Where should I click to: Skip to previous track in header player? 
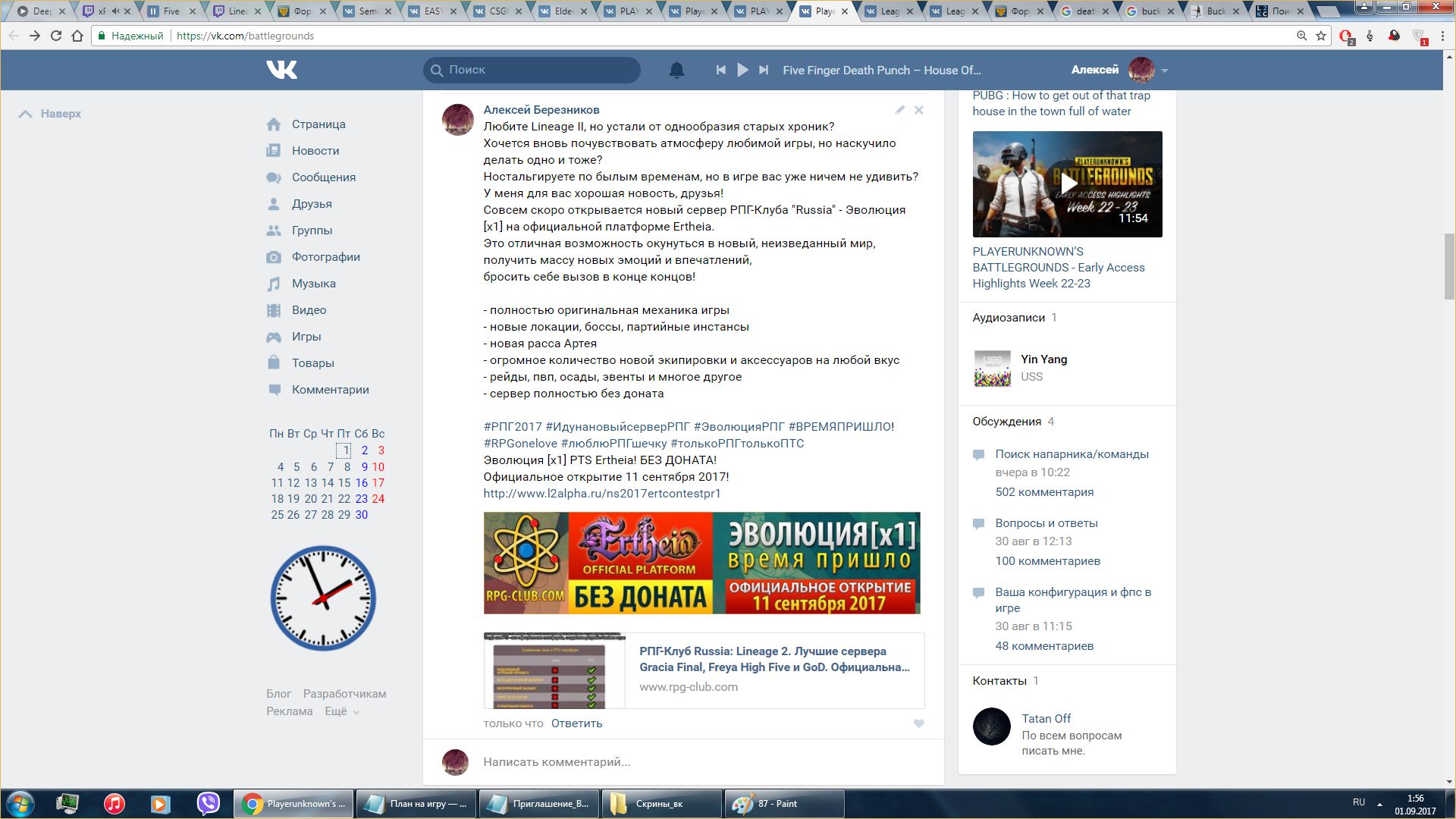pyautogui.click(x=720, y=70)
